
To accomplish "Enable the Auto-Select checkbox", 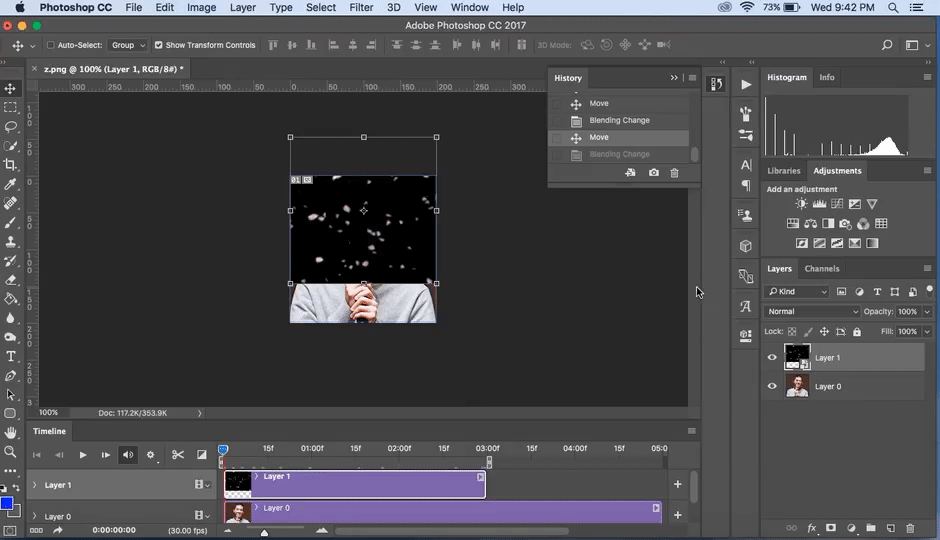I will tap(51, 46).
